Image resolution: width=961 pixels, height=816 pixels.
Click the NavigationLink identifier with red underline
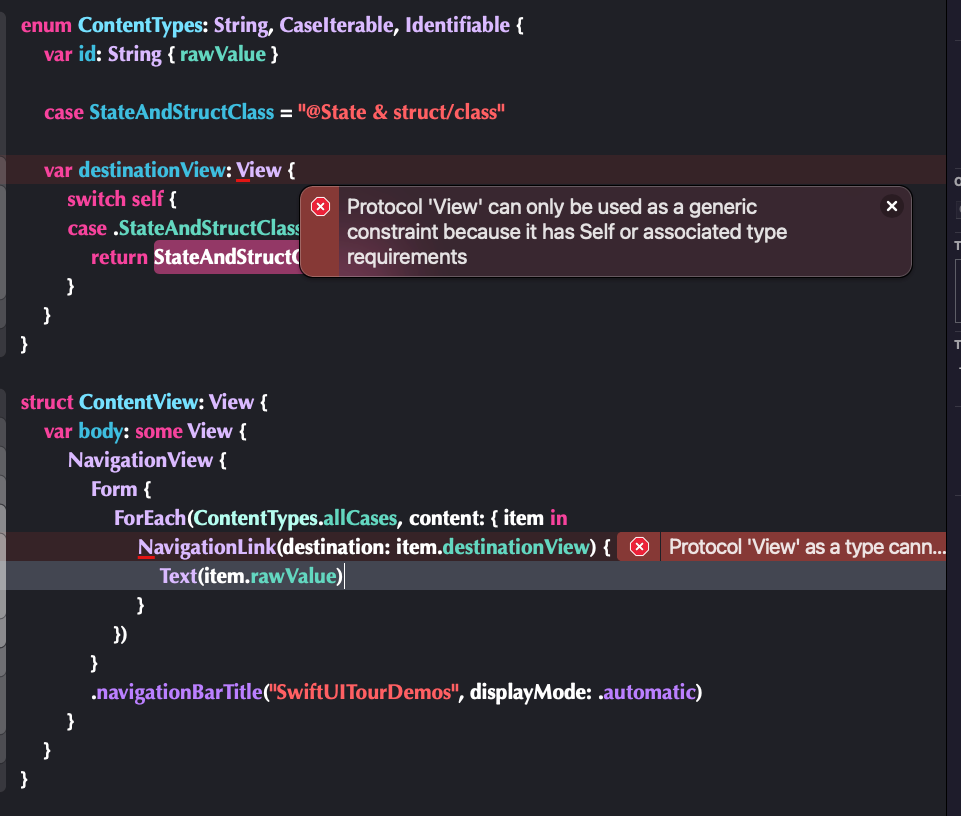(x=207, y=547)
